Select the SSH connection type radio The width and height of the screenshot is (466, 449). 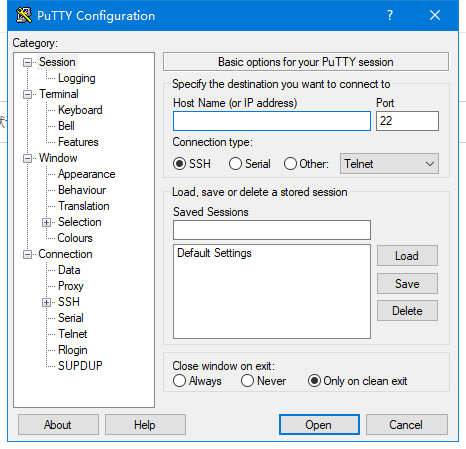pos(179,164)
